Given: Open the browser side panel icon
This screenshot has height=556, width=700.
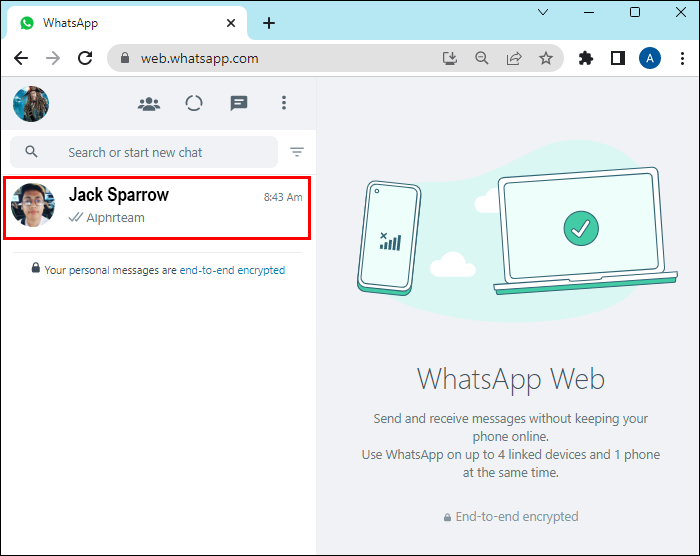Looking at the screenshot, I should [618, 58].
